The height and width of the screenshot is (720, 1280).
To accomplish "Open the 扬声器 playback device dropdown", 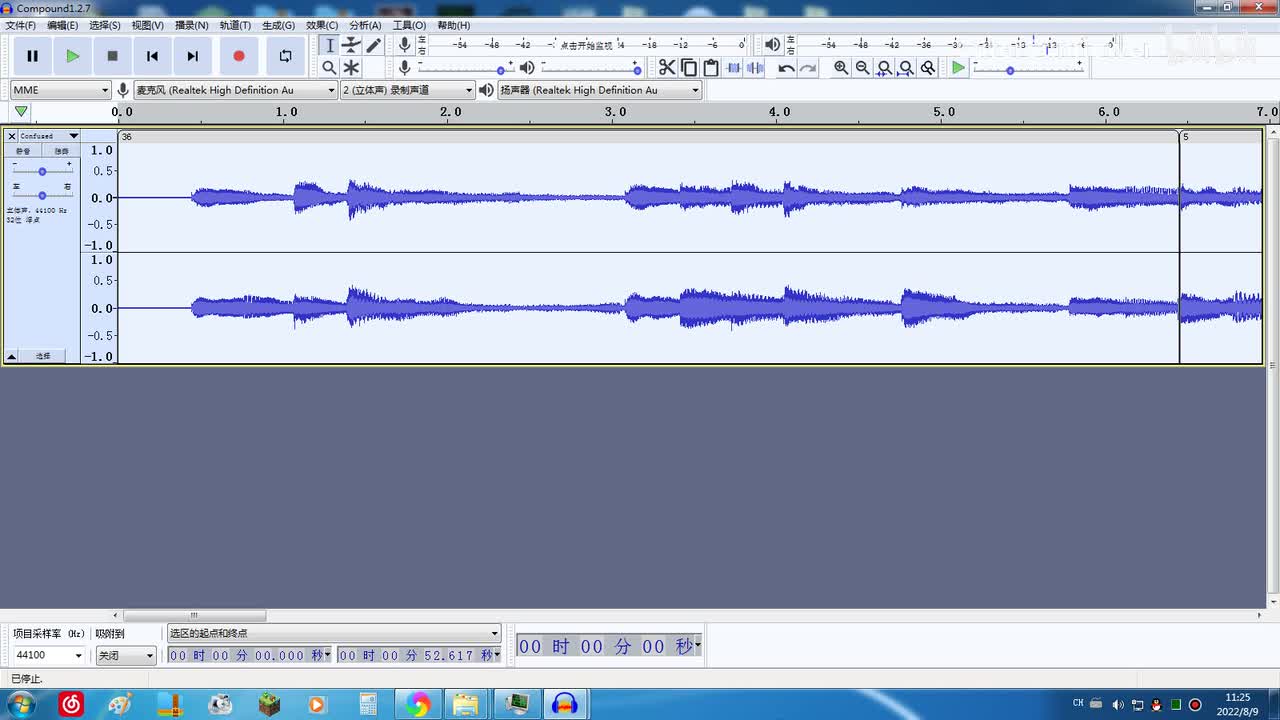I will point(600,90).
